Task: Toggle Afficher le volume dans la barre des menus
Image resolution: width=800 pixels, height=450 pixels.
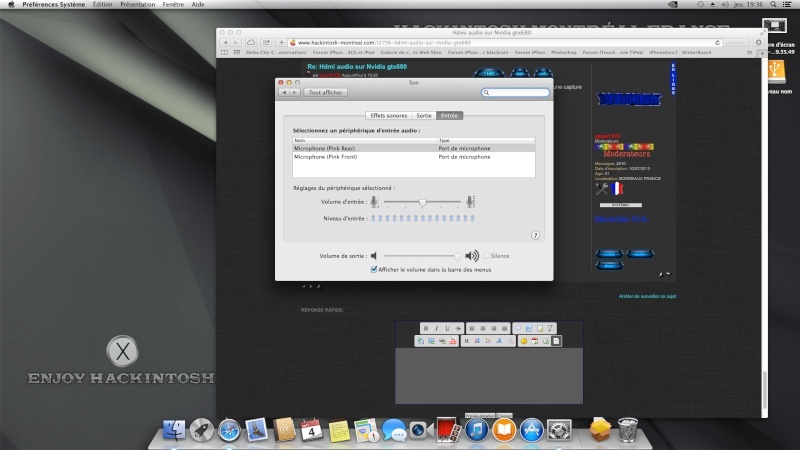Action: (x=373, y=269)
